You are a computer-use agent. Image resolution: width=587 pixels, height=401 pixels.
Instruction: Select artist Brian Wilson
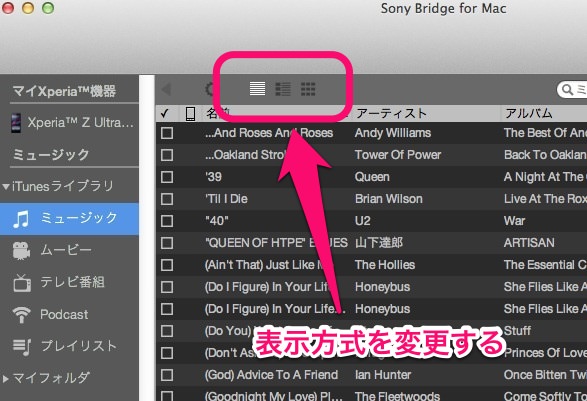(388, 199)
